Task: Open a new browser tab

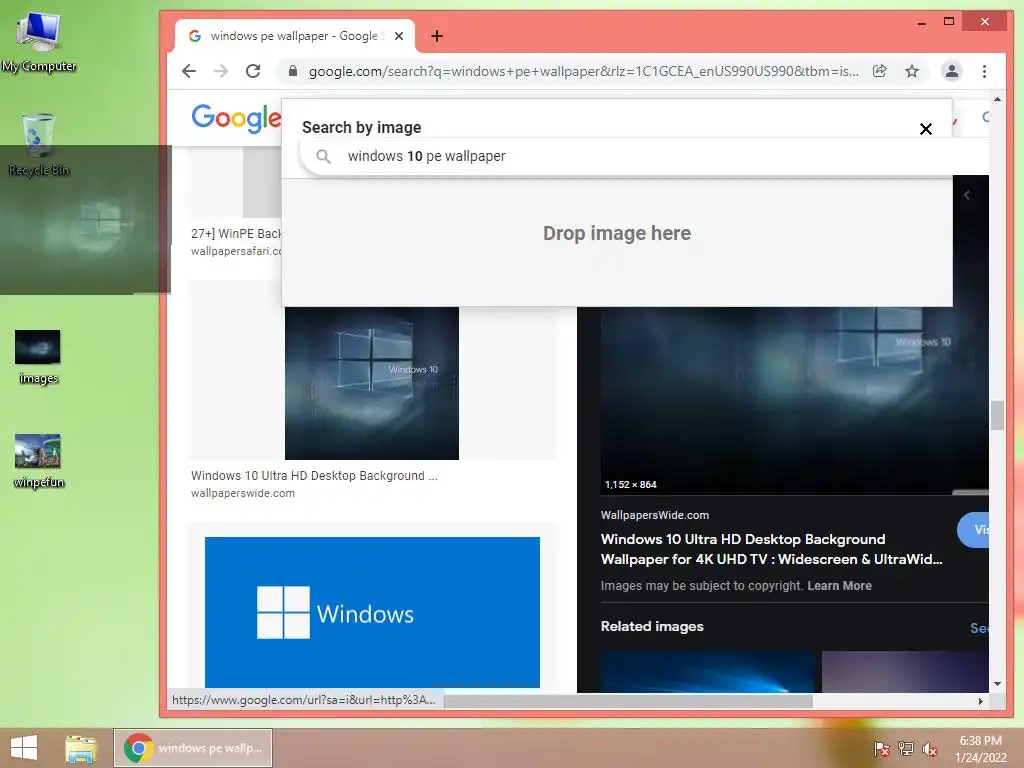Action: (x=437, y=36)
